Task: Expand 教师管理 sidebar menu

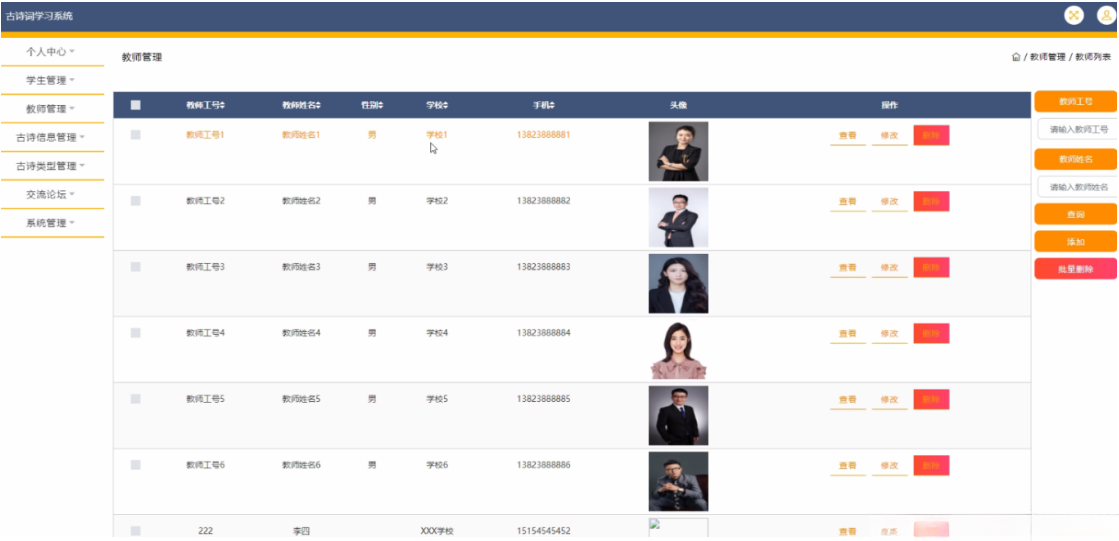Action: pyautogui.click(x=51, y=108)
